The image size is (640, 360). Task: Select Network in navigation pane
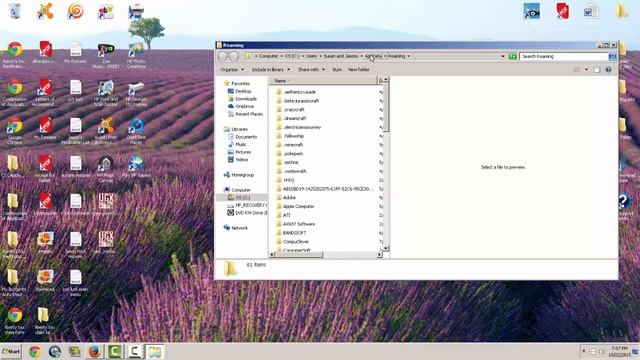(239, 228)
